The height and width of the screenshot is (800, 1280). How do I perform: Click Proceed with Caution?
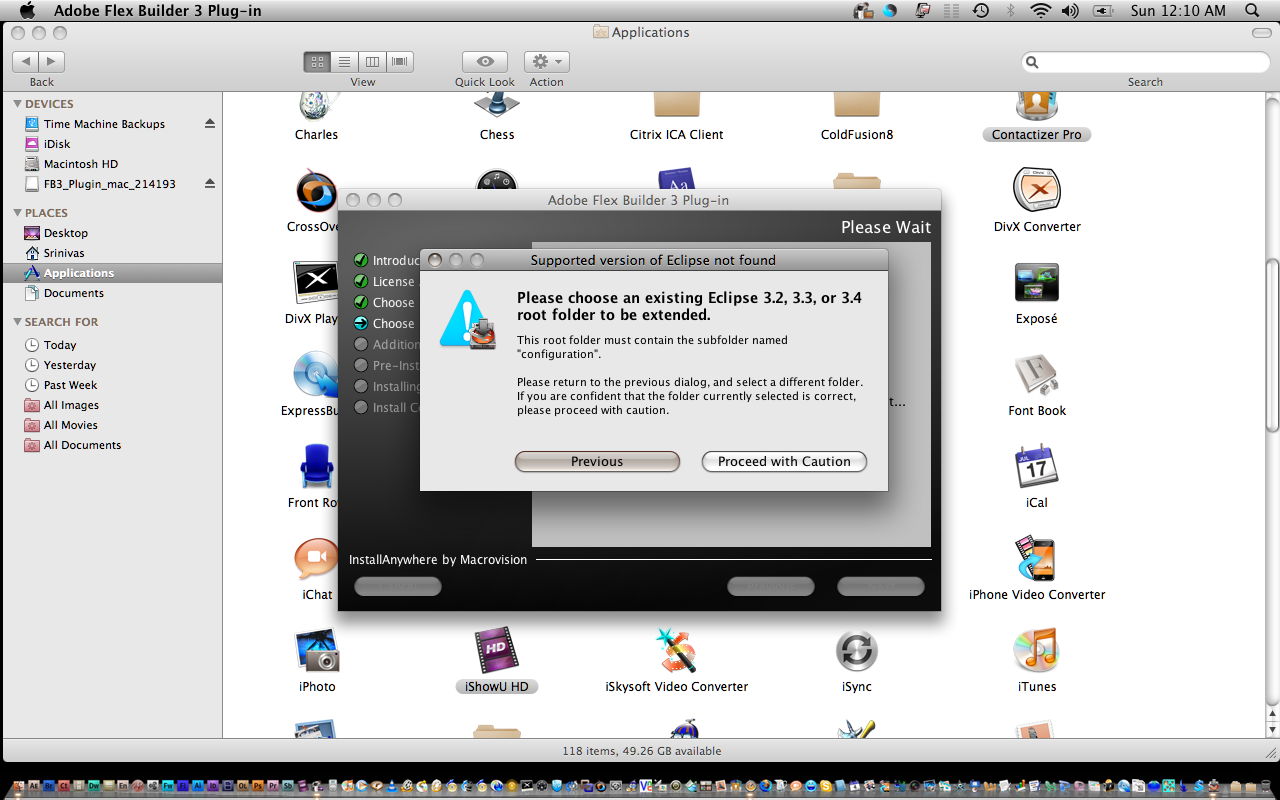tap(784, 461)
